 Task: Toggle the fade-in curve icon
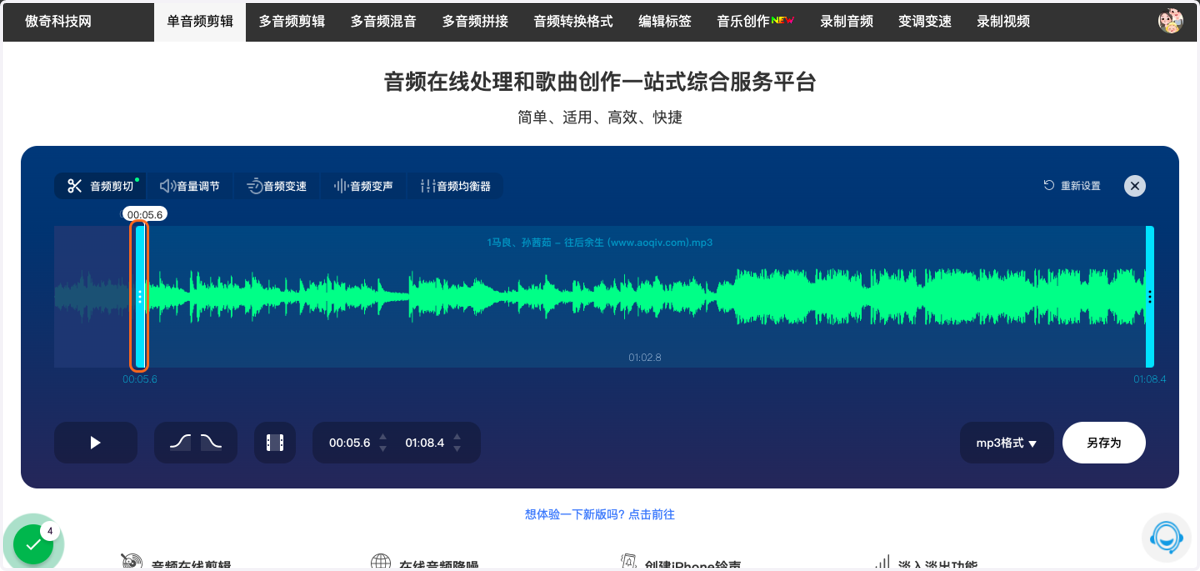180,442
